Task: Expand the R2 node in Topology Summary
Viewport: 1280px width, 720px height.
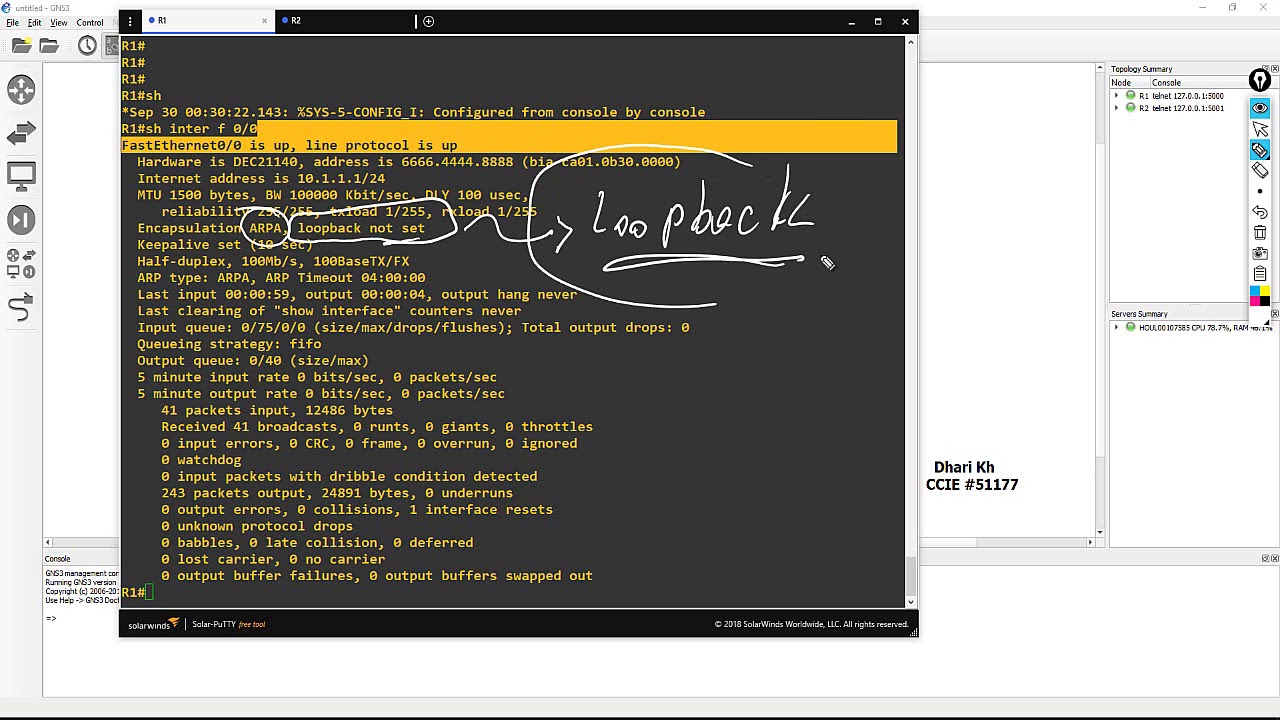Action: click(1117, 108)
